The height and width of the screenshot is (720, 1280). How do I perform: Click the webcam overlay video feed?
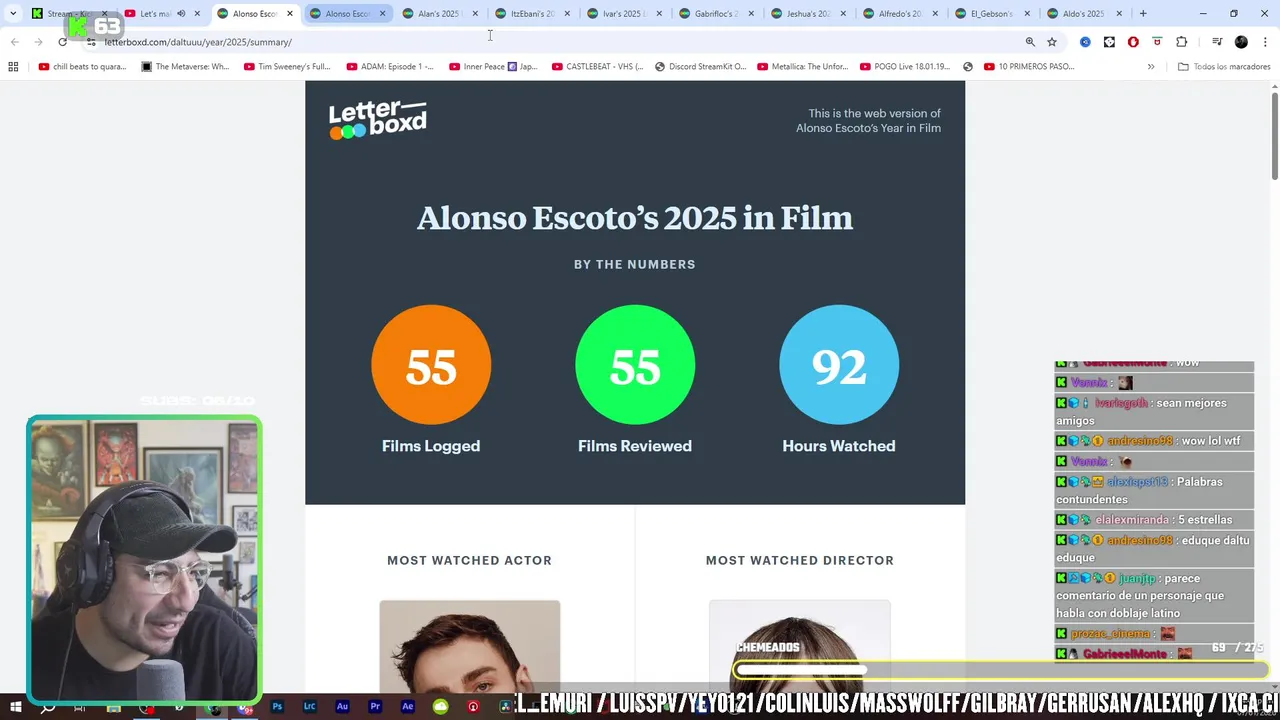(144, 559)
